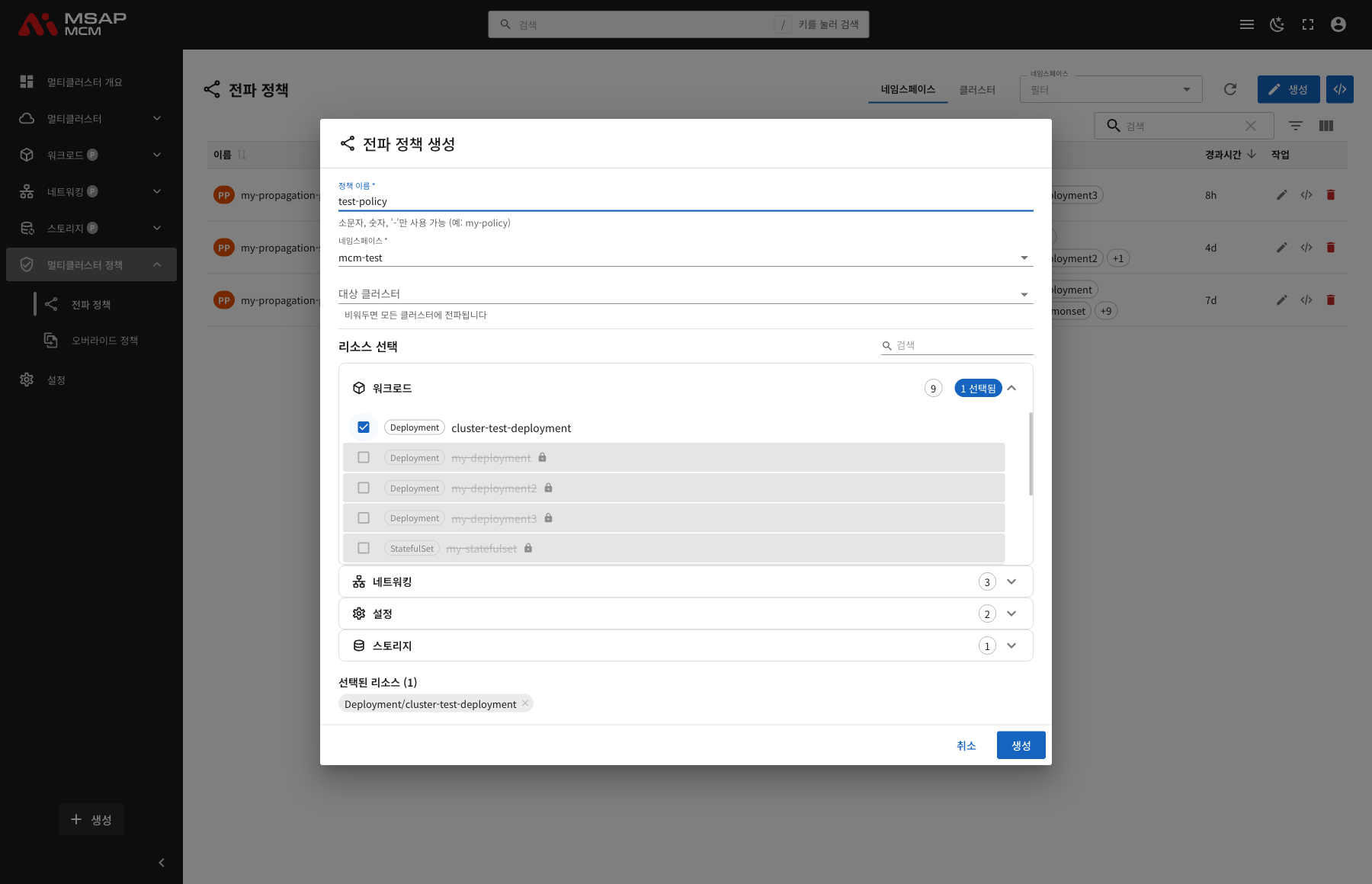This screenshot has height=884, width=1372.
Task: Click the + 생성 button in sidebar
Action: click(91, 819)
